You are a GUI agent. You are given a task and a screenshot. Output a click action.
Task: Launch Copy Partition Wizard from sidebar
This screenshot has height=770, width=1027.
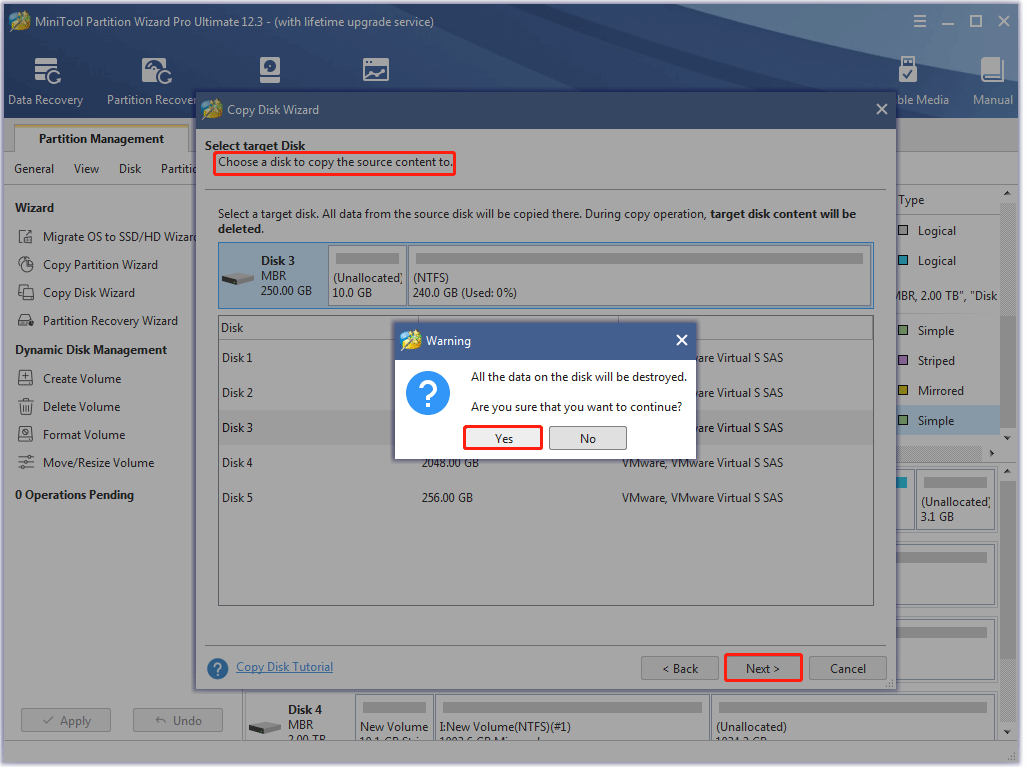pos(88,266)
